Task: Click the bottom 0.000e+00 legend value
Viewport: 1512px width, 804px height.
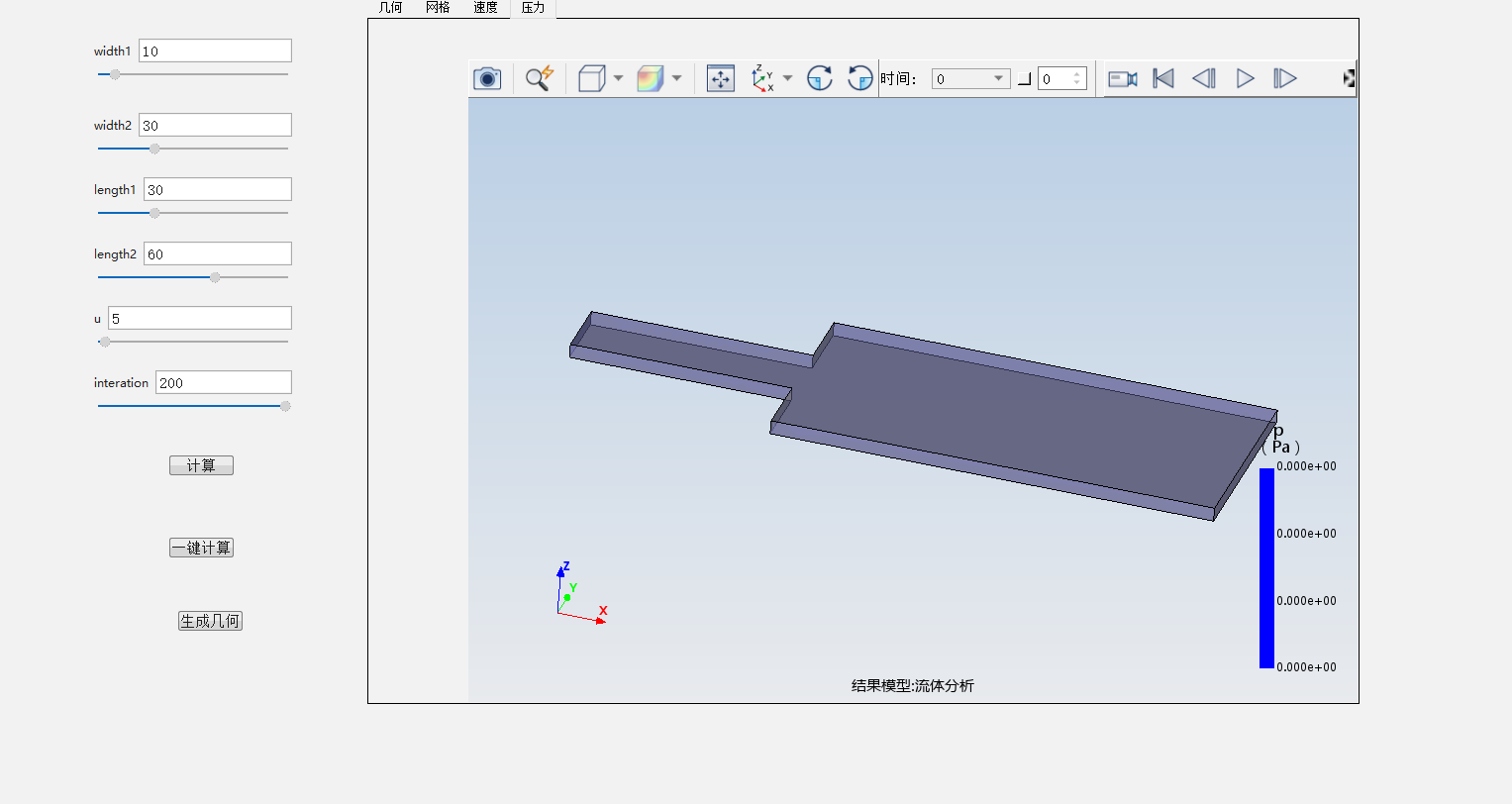Action: [x=1306, y=667]
